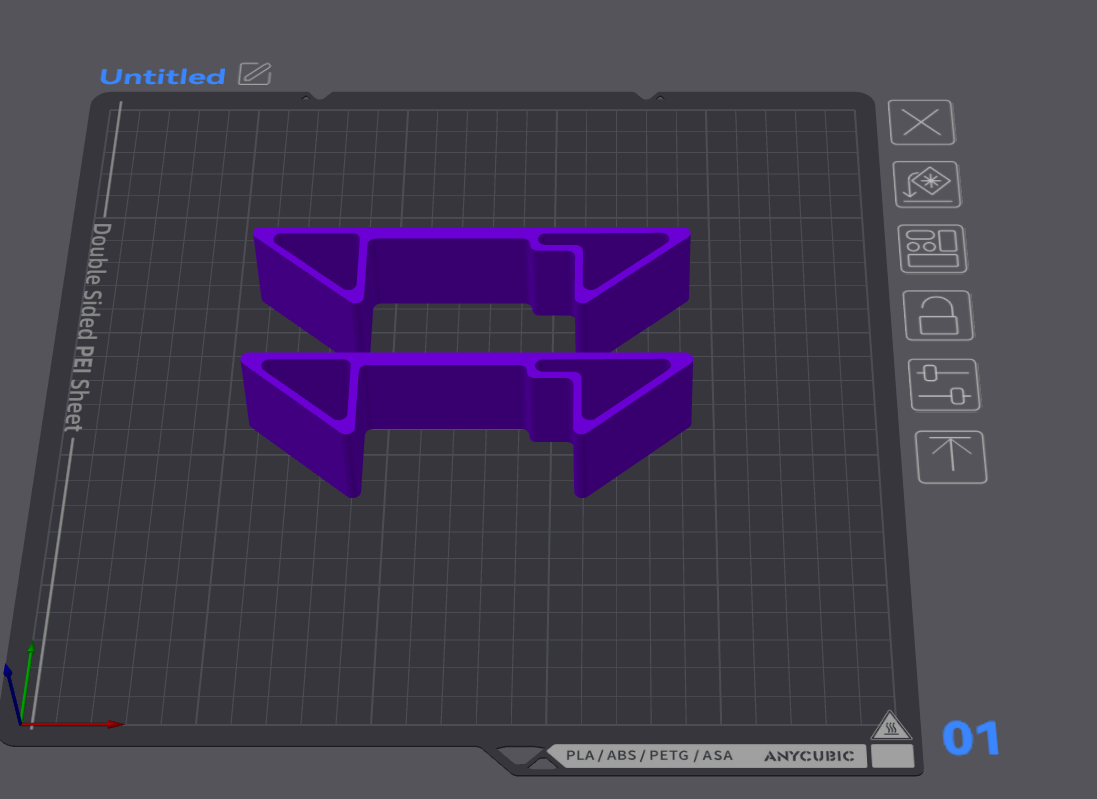Open plate settings sliders icon
Screen dimensions: 1097x799
pos(944,385)
